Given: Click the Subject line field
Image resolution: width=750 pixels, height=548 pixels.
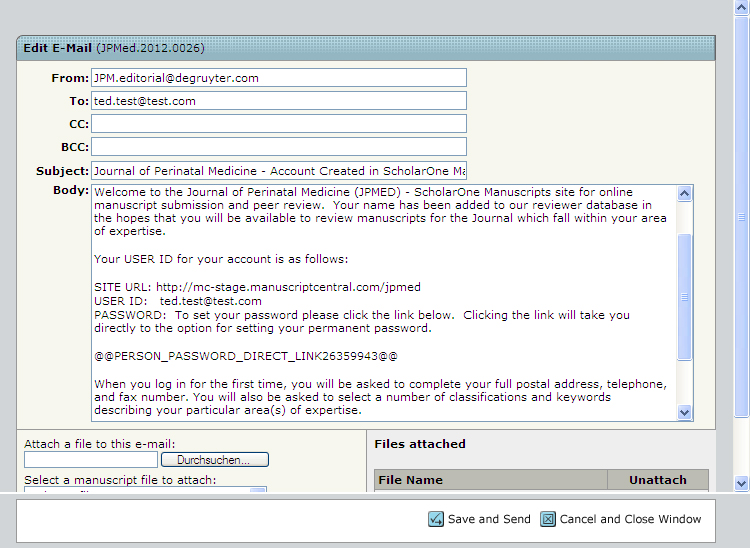Looking at the screenshot, I should tap(278, 171).
